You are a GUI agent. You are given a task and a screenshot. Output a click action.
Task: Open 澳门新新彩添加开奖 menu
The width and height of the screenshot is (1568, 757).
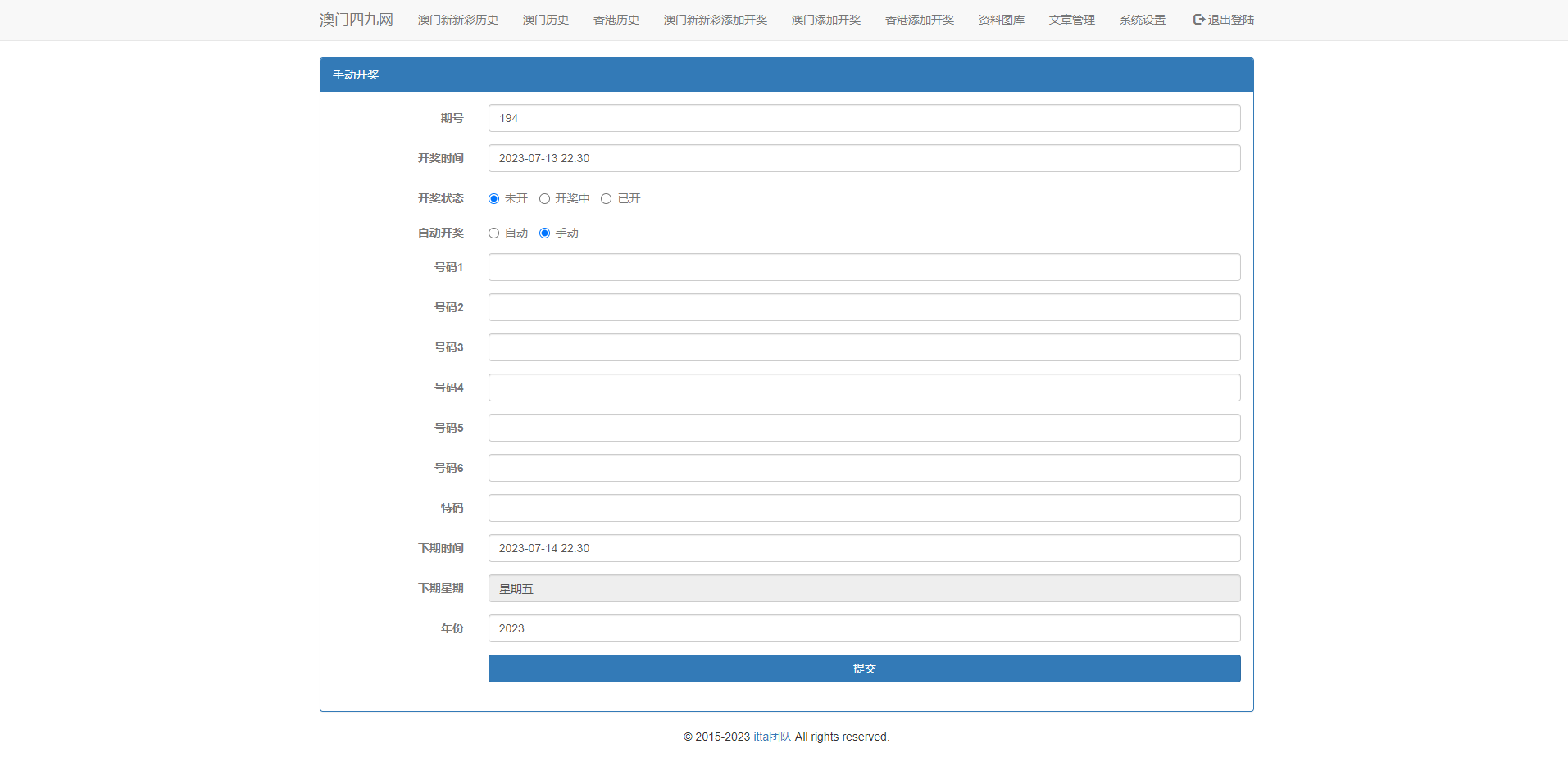715,20
